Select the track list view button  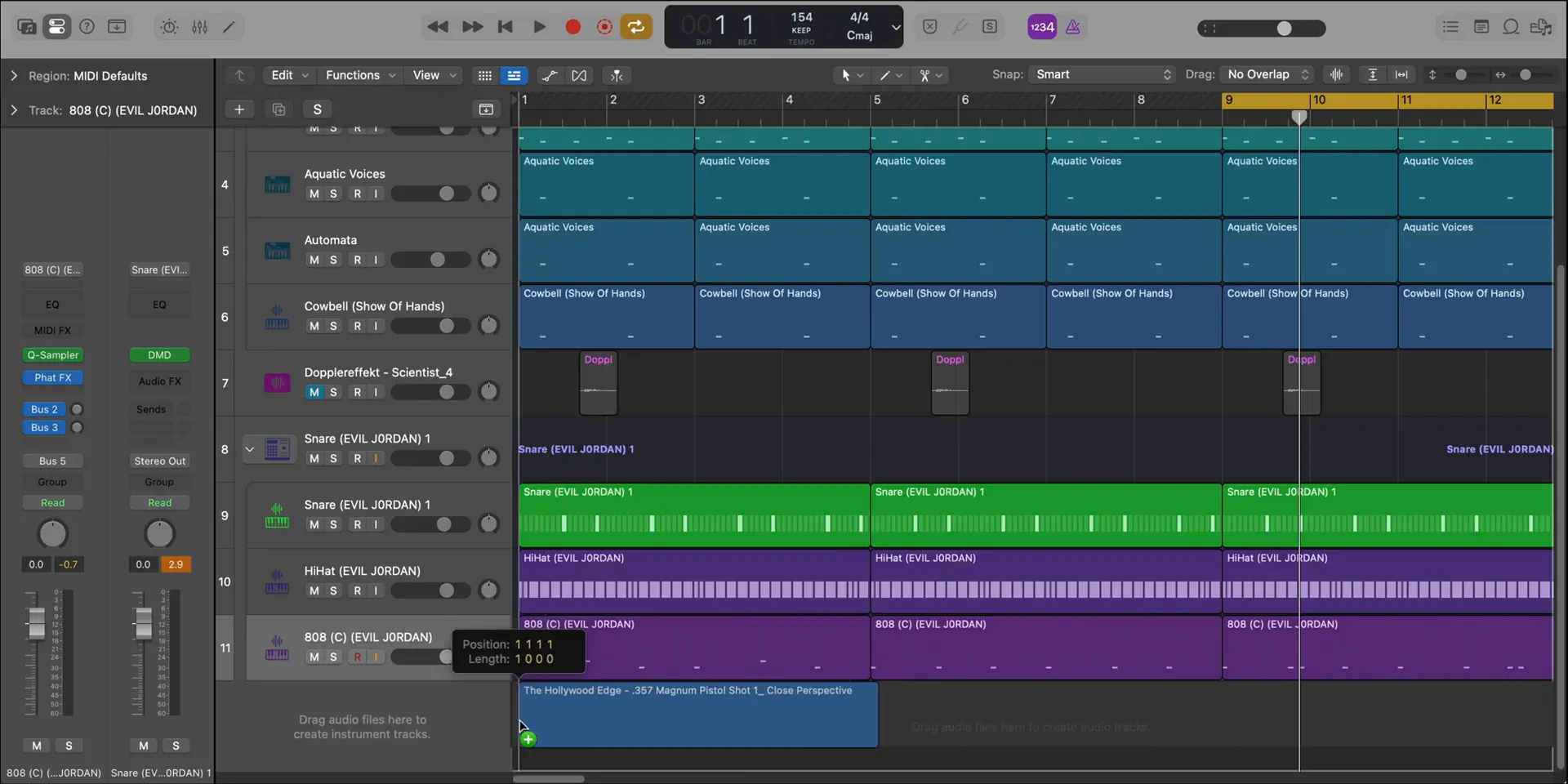tap(514, 75)
